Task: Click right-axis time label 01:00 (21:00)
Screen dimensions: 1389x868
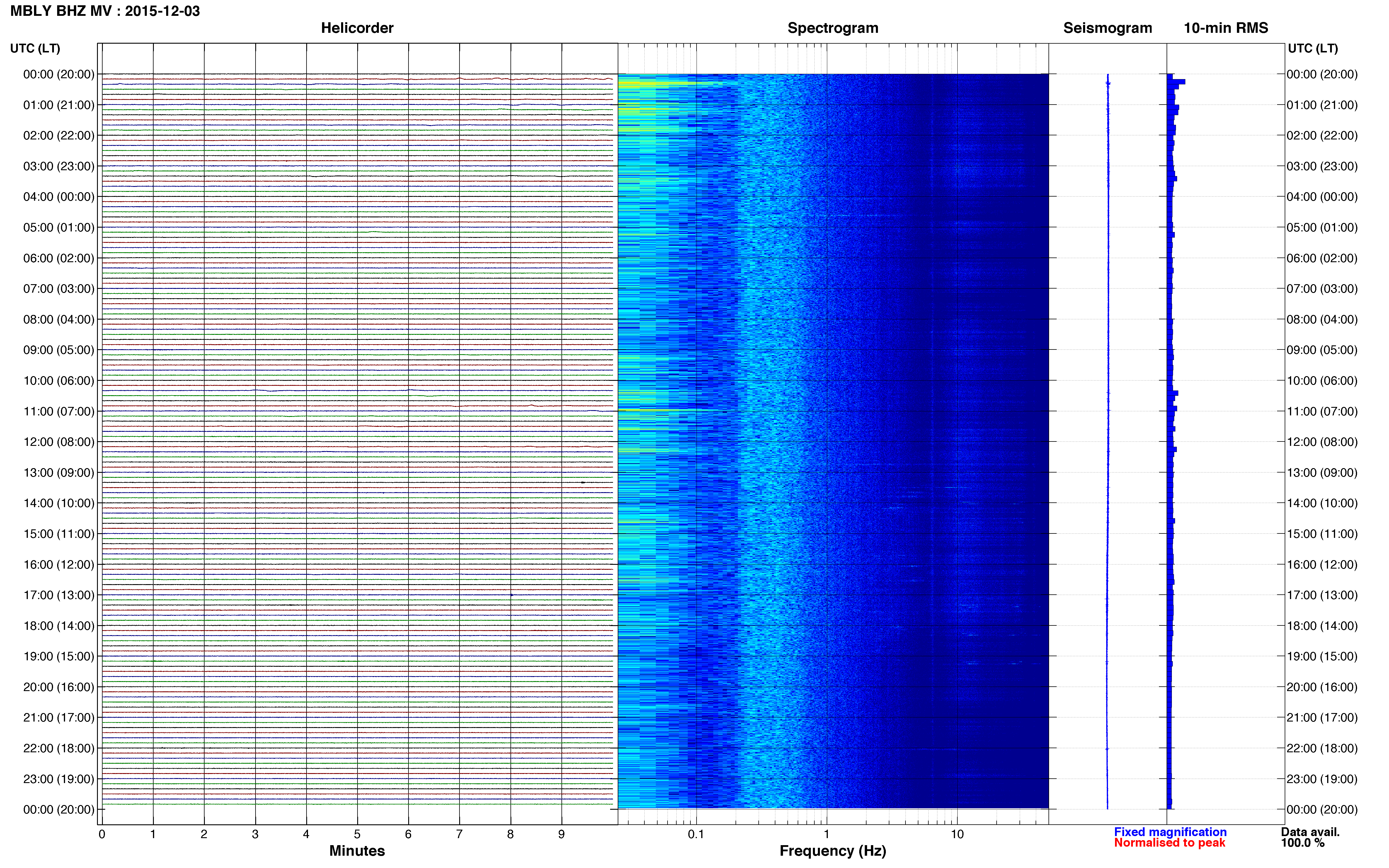Action: coord(1322,105)
